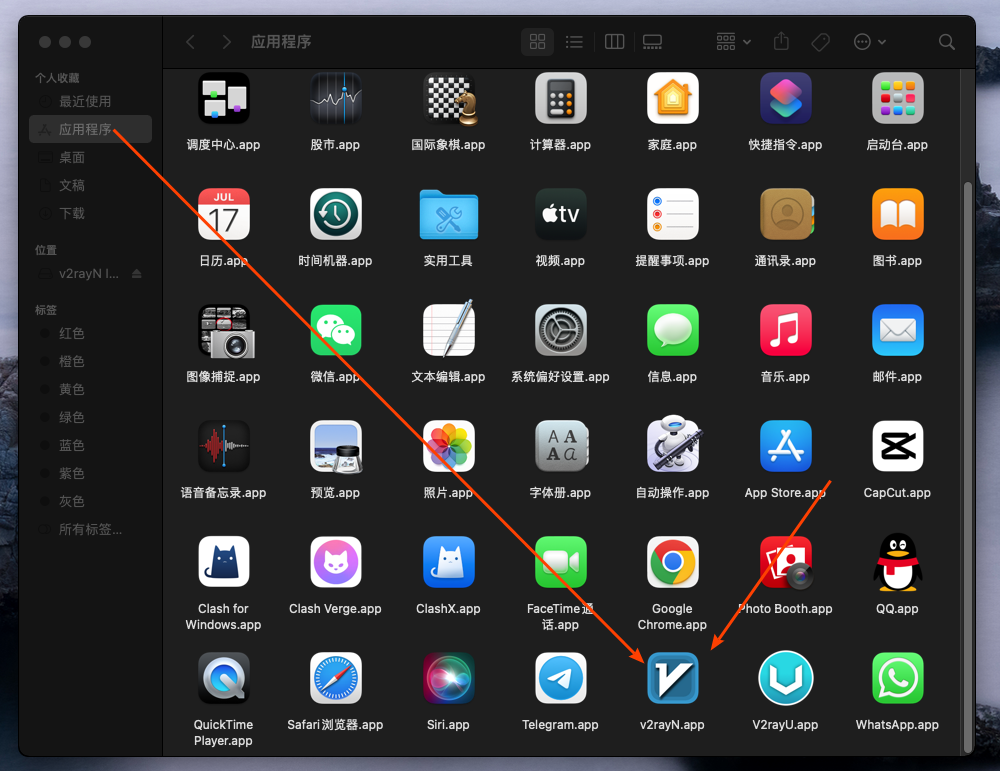Screen dimensions: 1000x771
Task: Open the 实用工具 folder
Action: point(448,215)
